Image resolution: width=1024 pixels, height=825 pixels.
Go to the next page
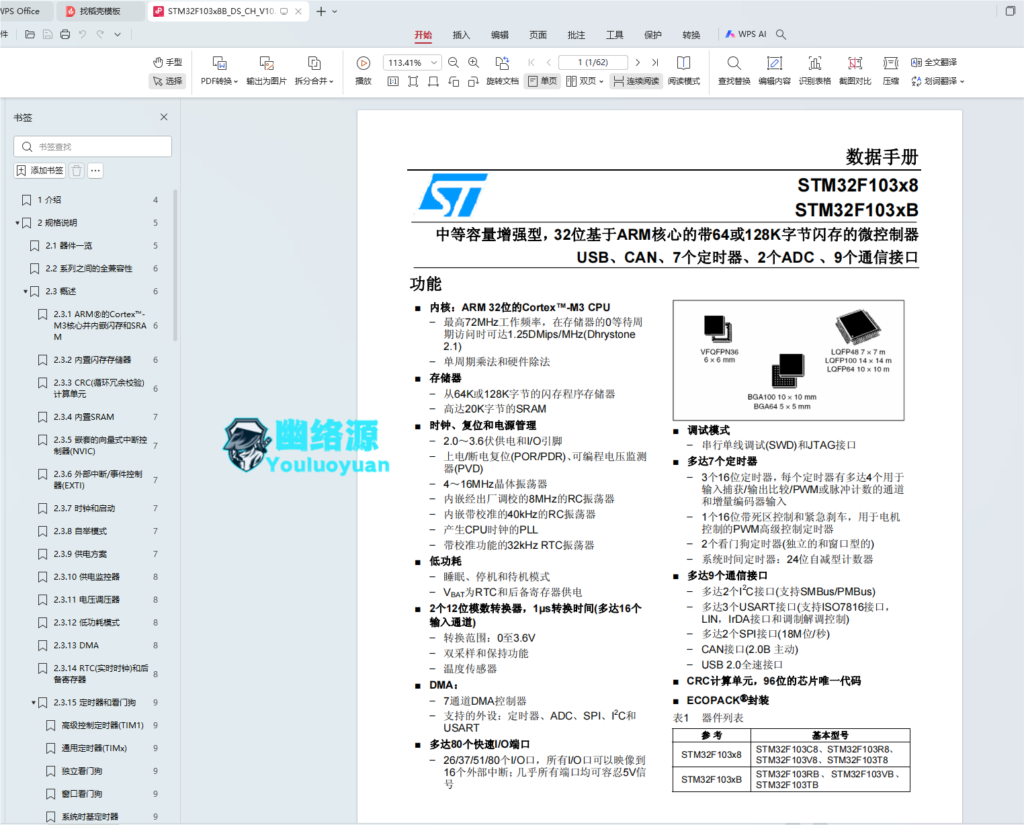click(x=637, y=63)
